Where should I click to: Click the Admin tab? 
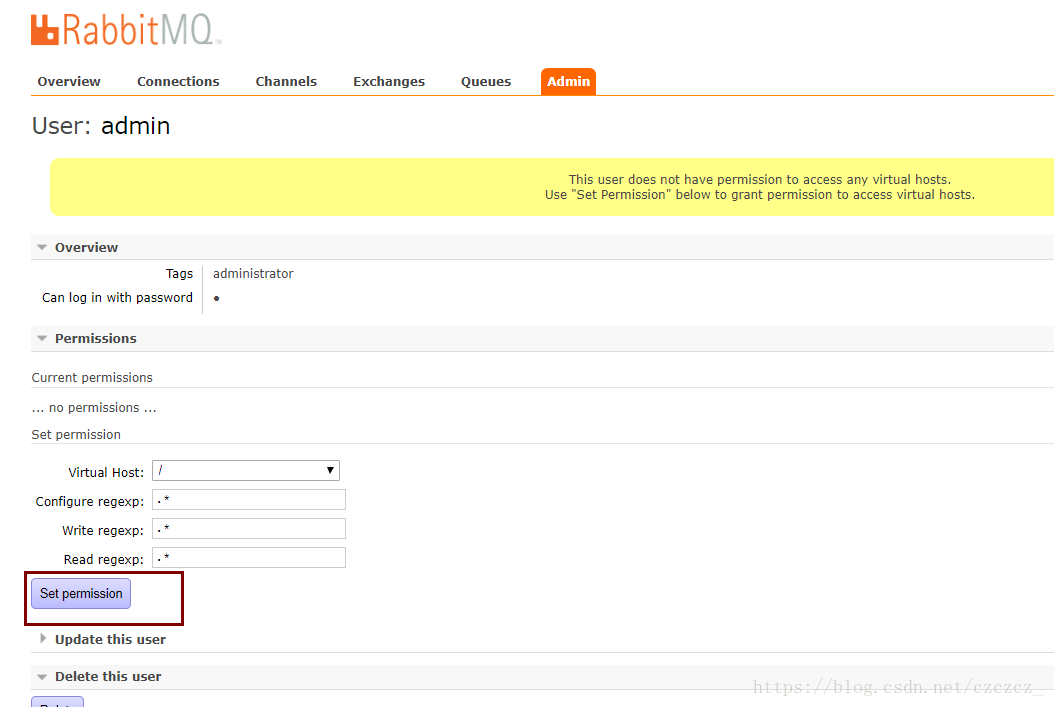568,81
